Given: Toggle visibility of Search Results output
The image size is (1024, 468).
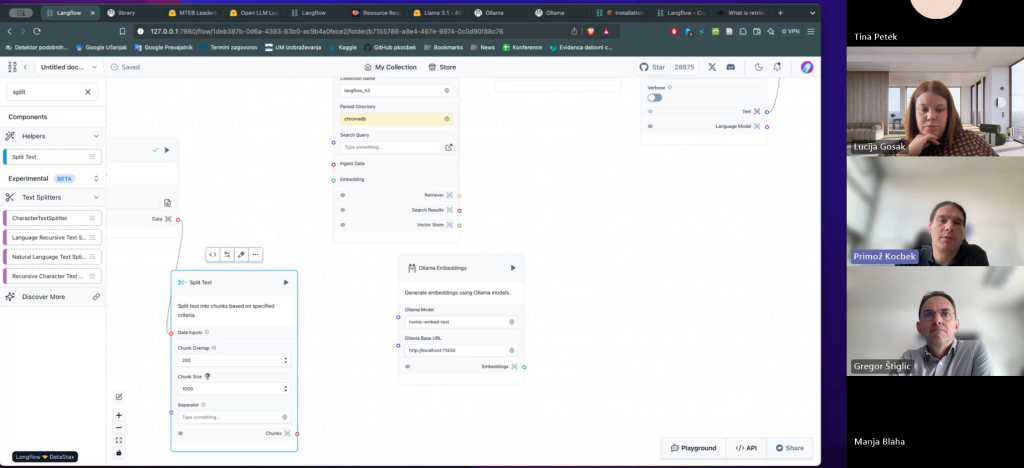Looking at the screenshot, I should point(343,210).
